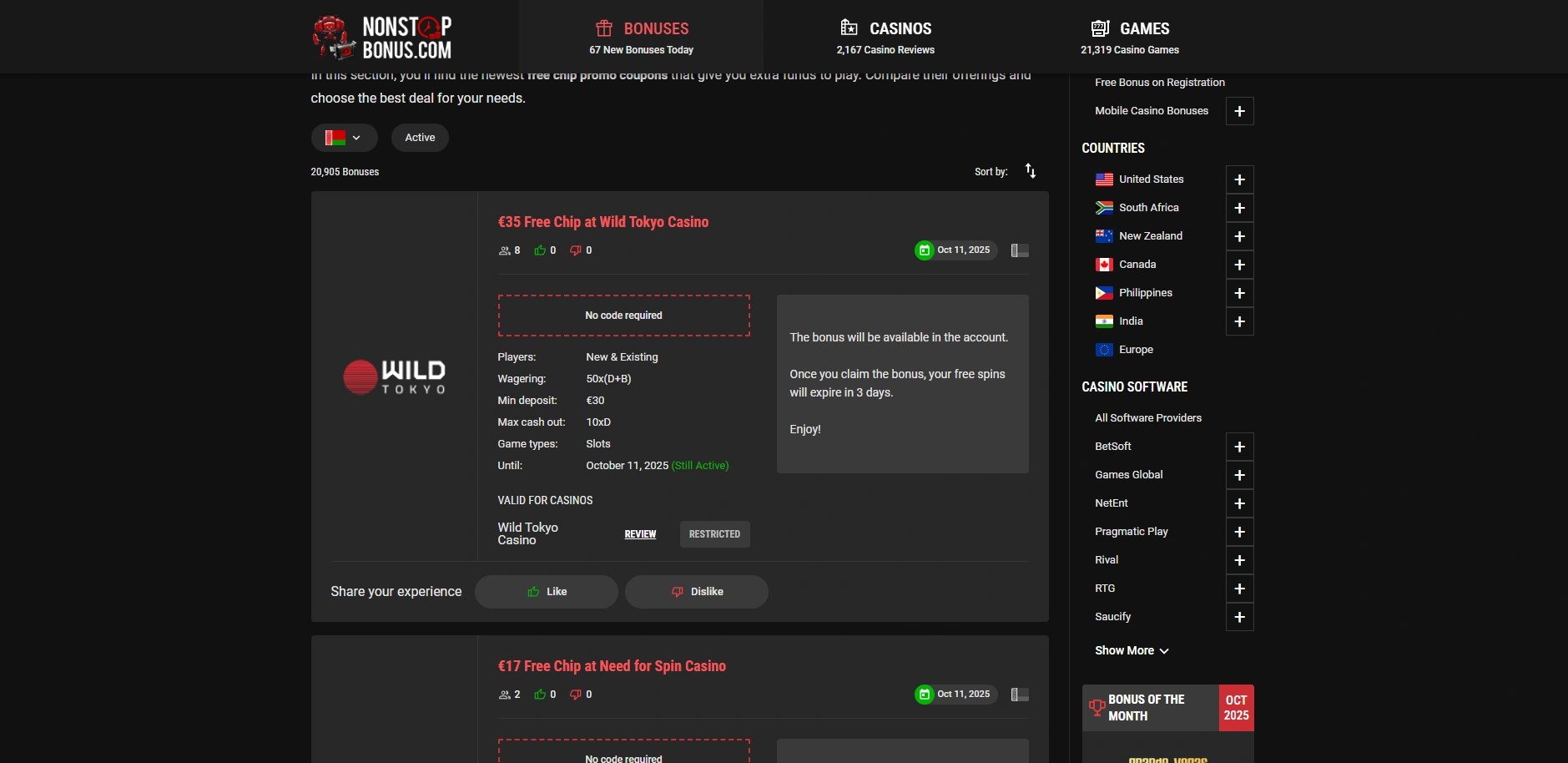Expand the Pragmatic Play plus button
The height and width of the screenshot is (763, 1568).
point(1240,532)
